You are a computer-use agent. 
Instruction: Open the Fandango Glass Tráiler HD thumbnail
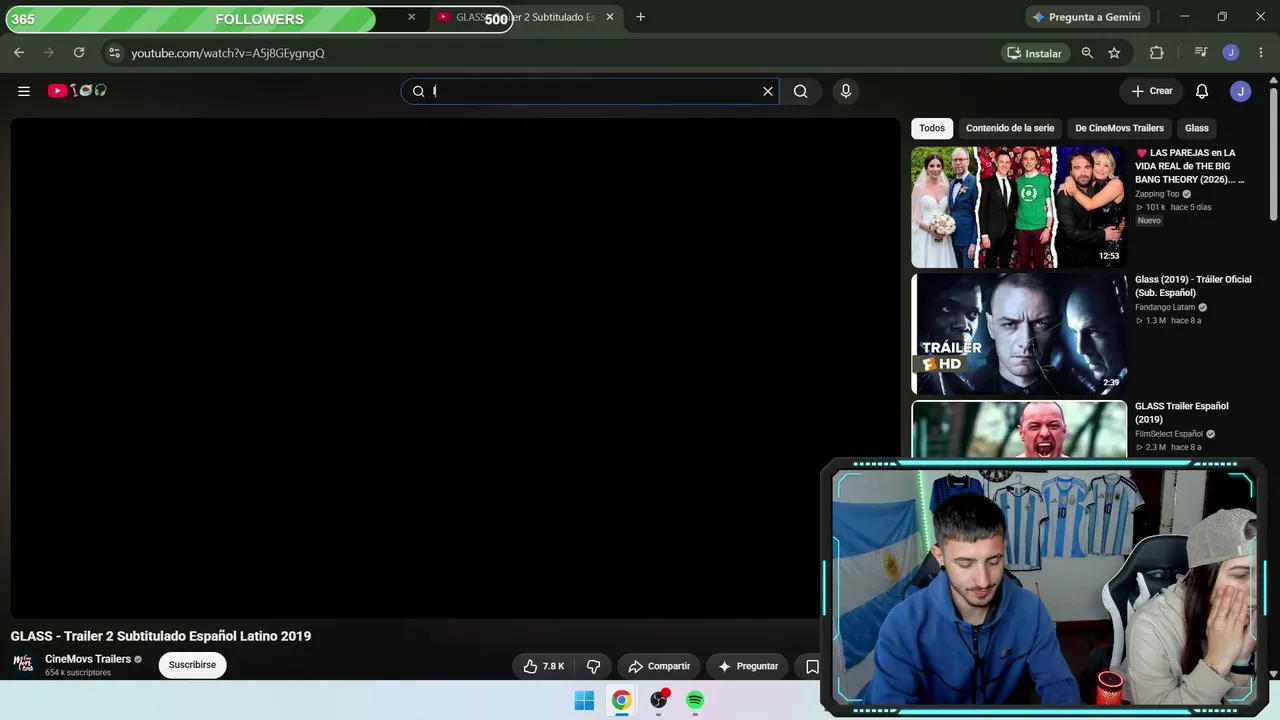click(1019, 334)
